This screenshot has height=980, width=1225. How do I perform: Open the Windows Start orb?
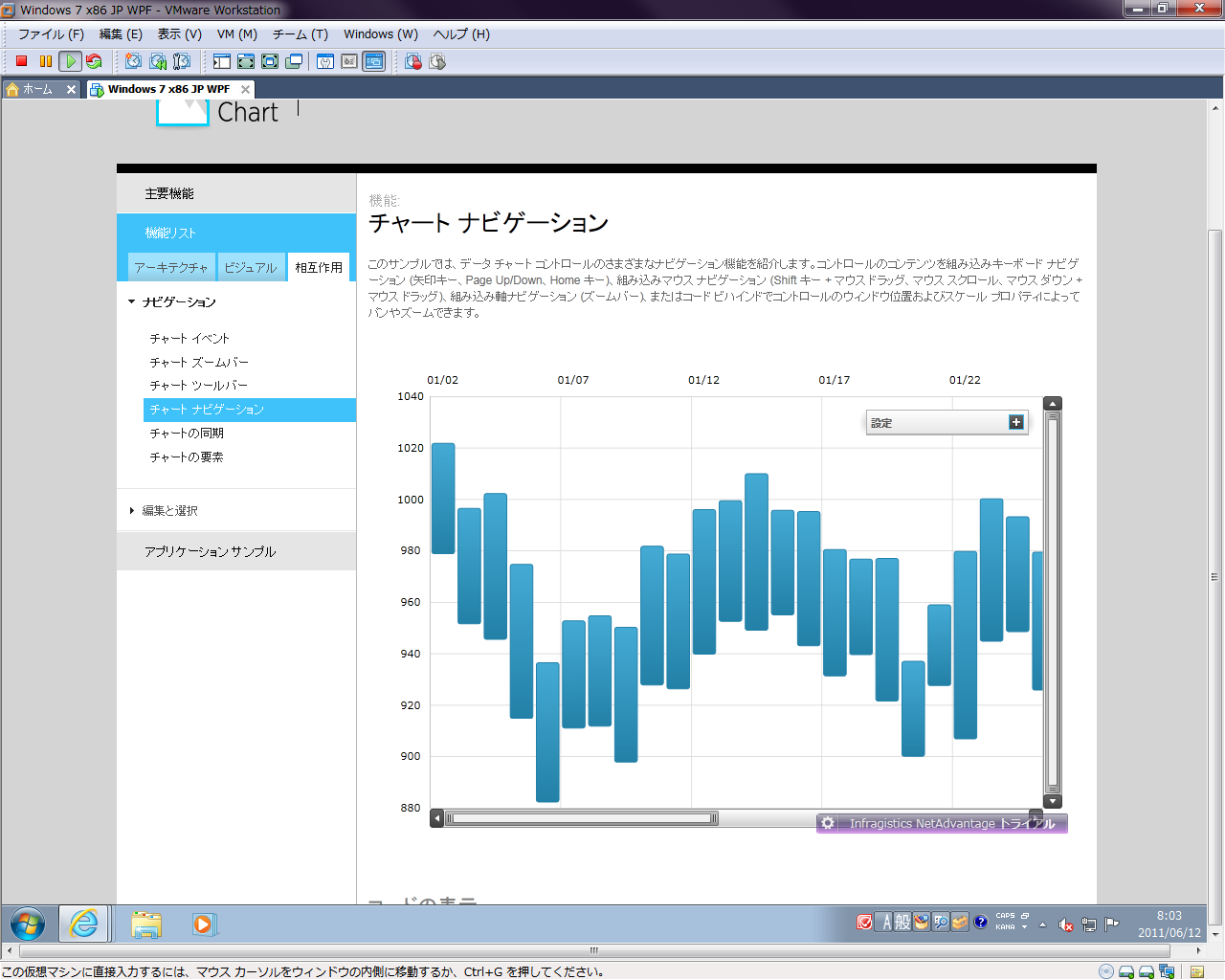pyautogui.click(x=28, y=924)
